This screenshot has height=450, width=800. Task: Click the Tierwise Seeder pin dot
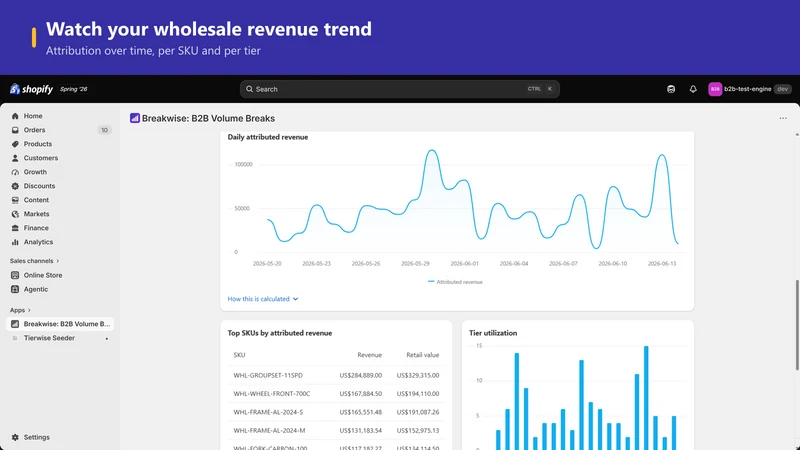pos(107,339)
